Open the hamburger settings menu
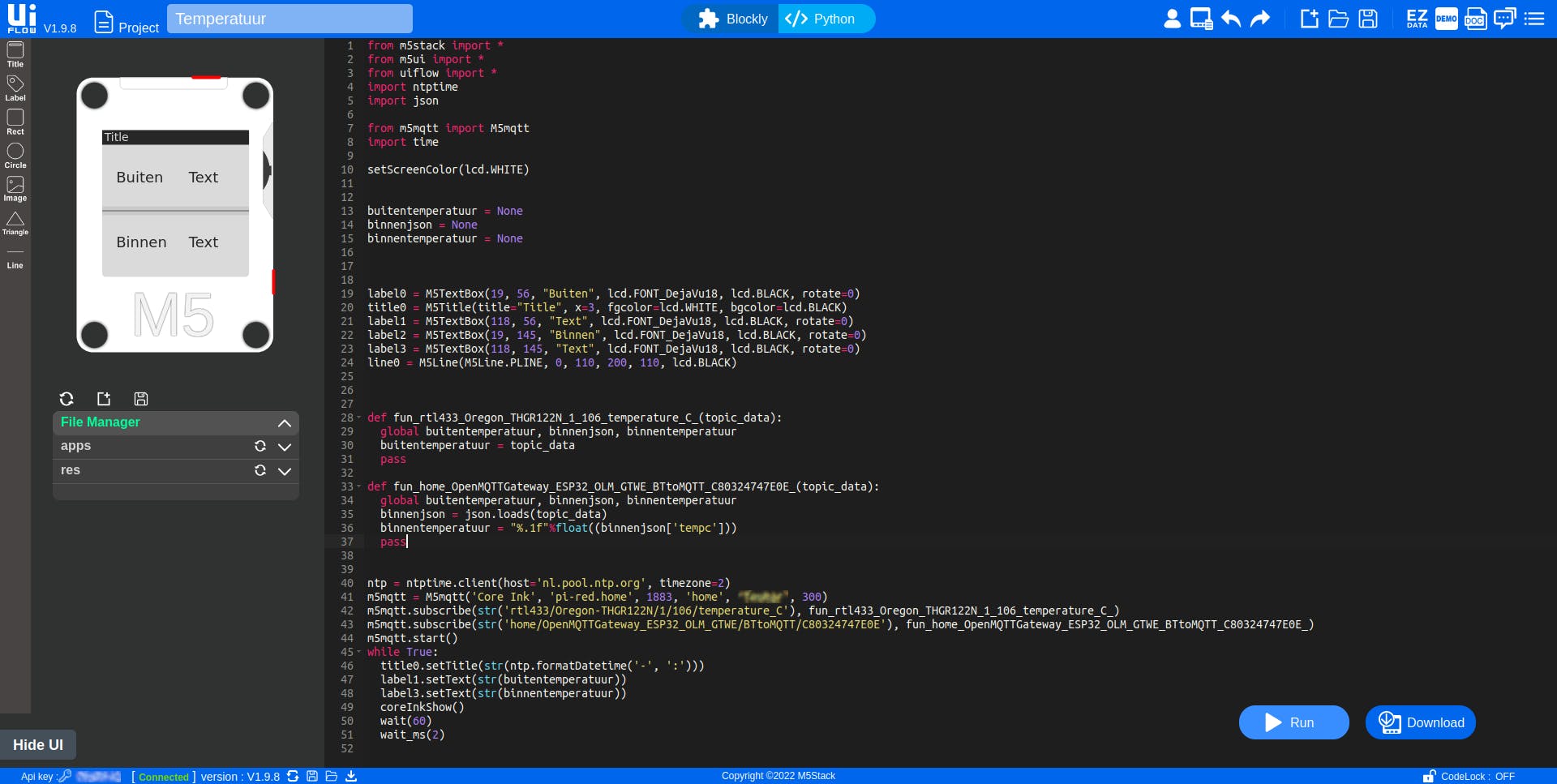This screenshot has height=784, width=1557. click(x=1534, y=19)
